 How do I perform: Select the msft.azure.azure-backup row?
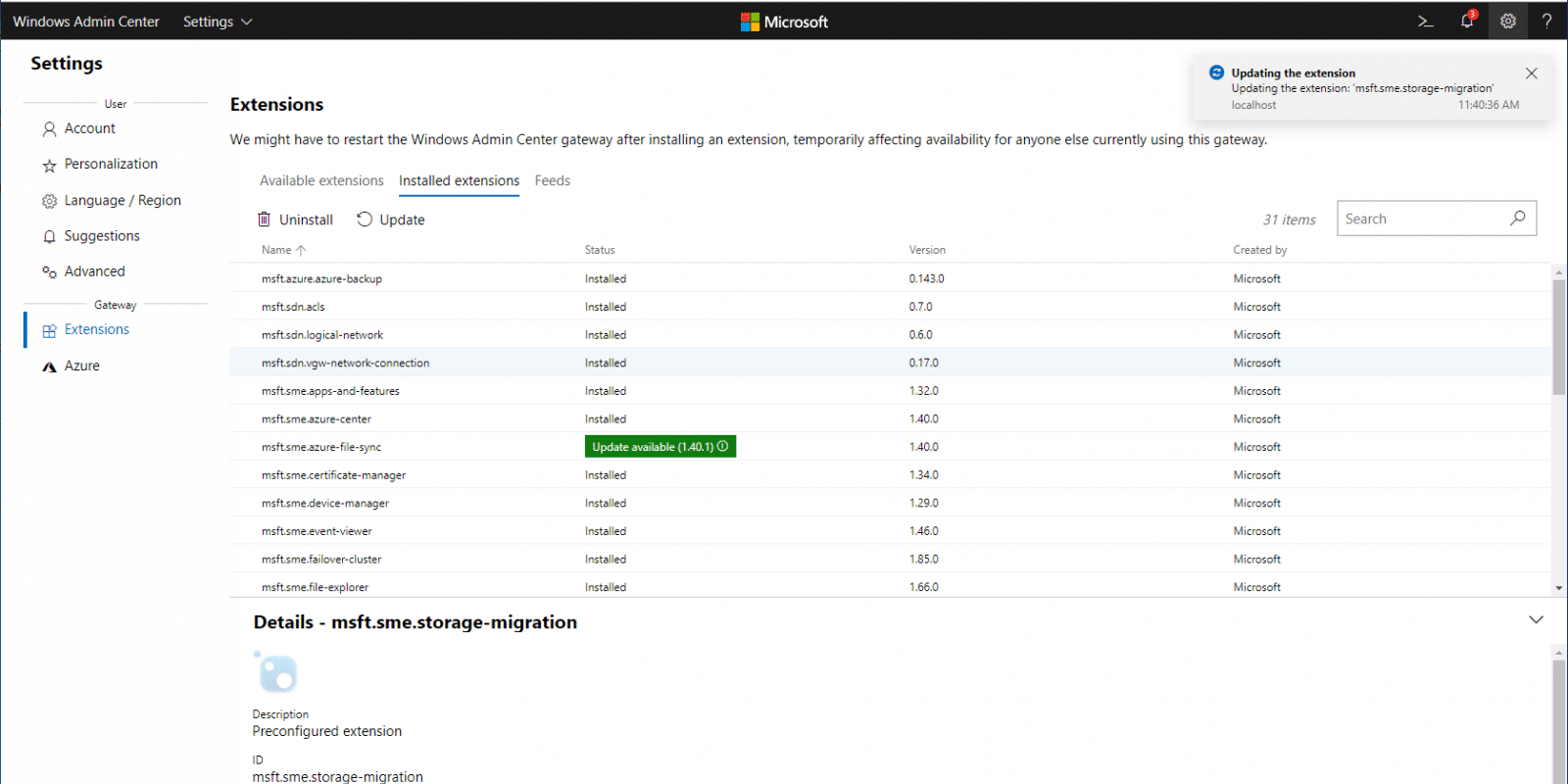[x=890, y=278]
